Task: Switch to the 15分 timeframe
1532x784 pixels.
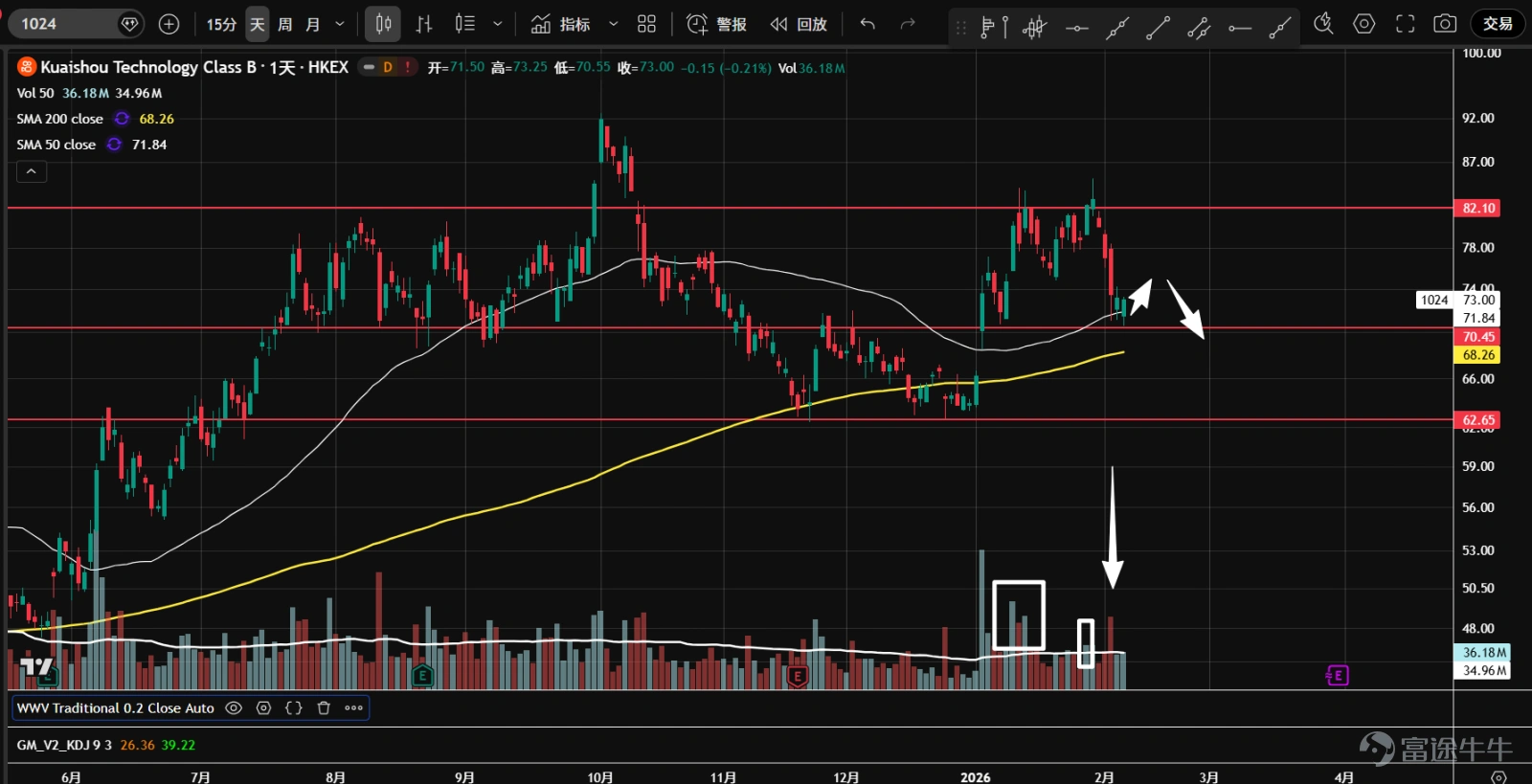Action: coord(221,24)
